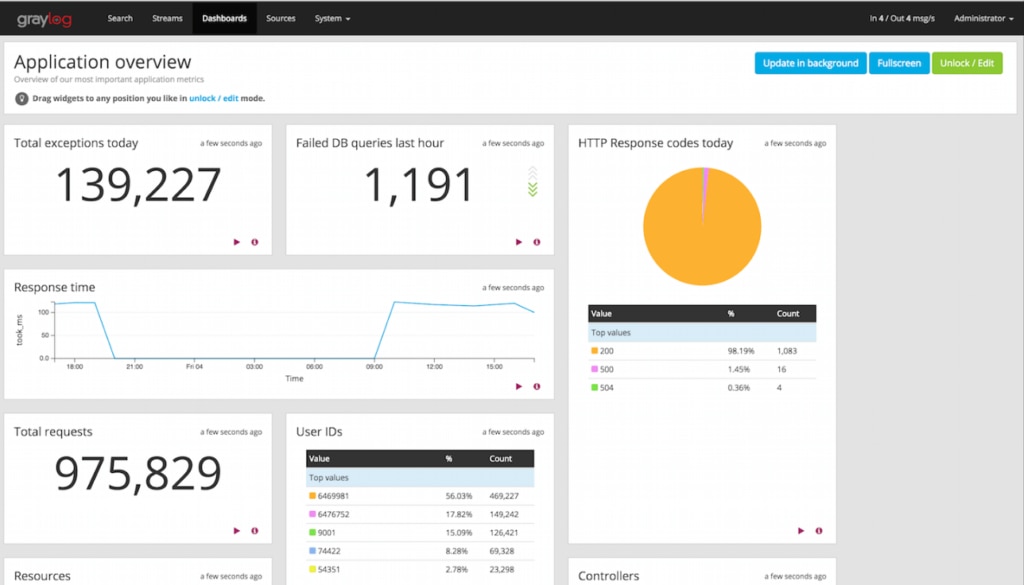This screenshot has height=585, width=1024.
Task: Click the trend arrows in Failed DB queries
Action: [532, 182]
